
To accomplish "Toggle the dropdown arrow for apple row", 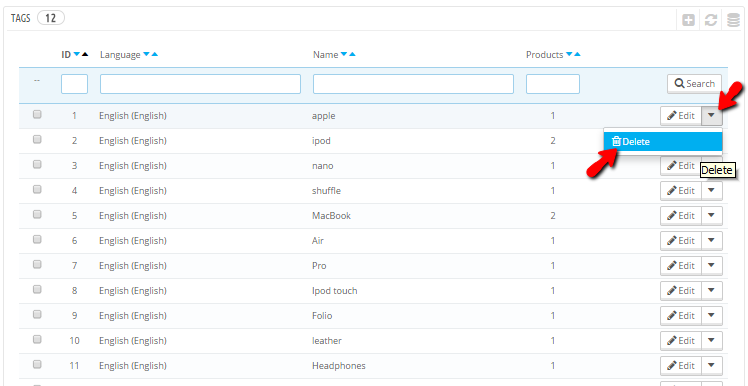I will coord(712,115).
